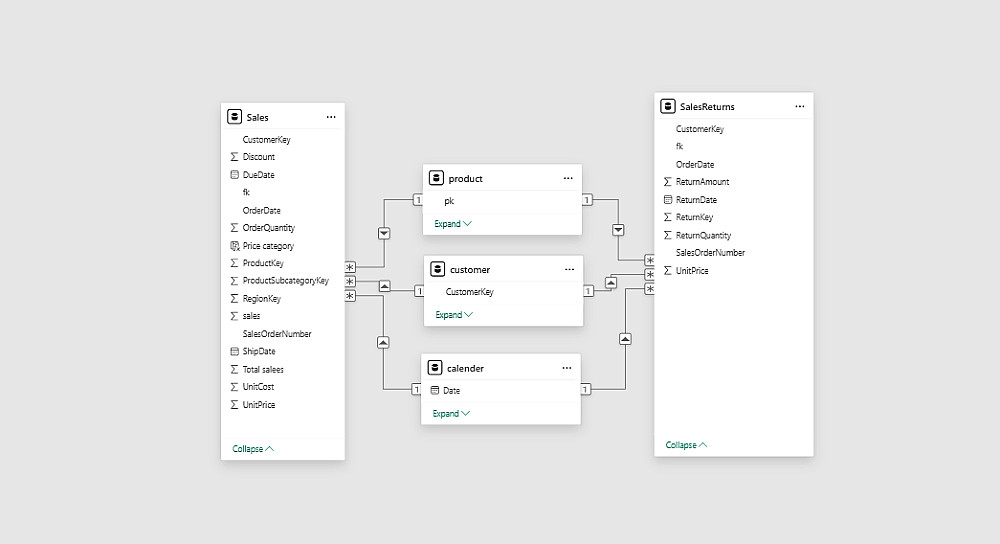1000x544 pixels.
Task: Open the SalesReturns table more options menu
Action: click(x=800, y=106)
